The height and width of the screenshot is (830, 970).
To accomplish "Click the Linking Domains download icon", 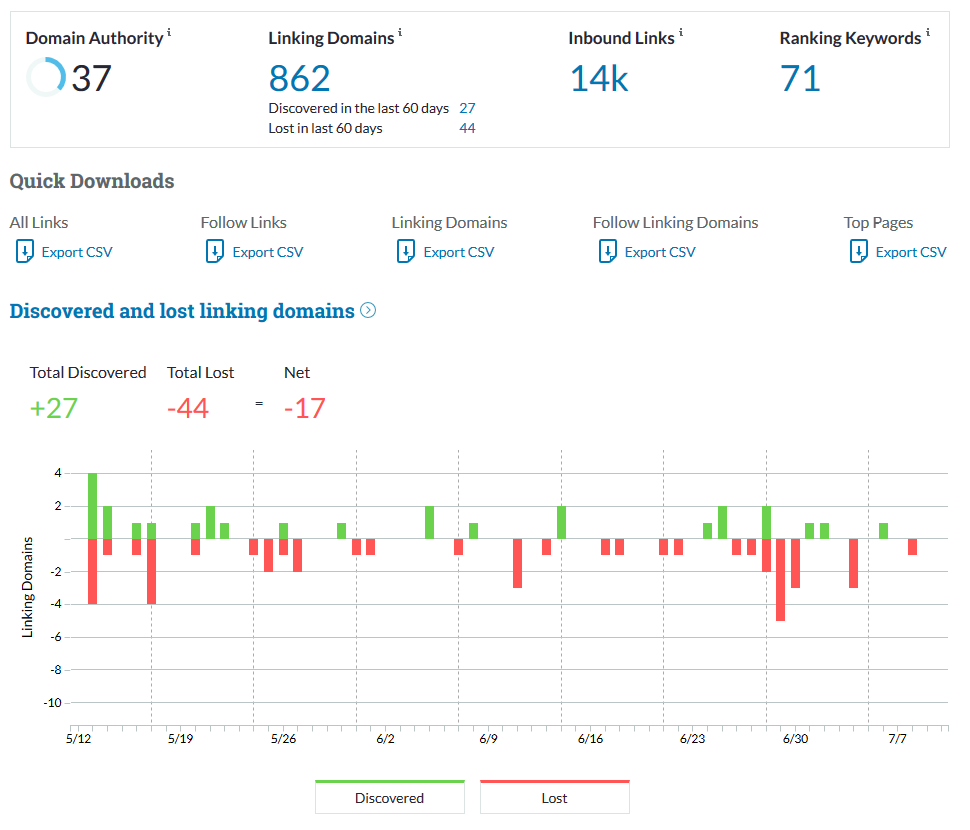I will (x=406, y=252).
